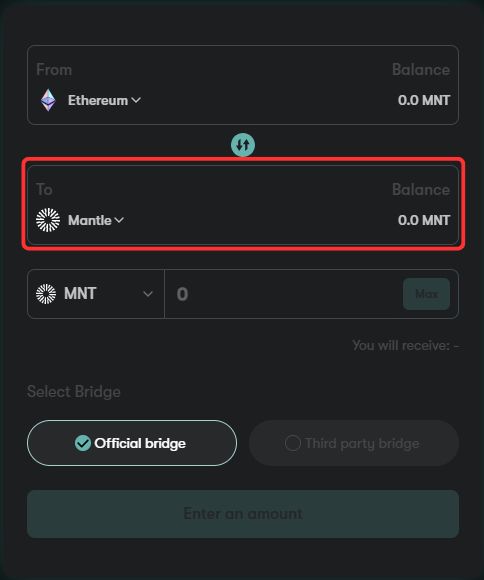This screenshot has height=580, width=484.
Task: Select the Official bridge option
Action: click(132, 443)
